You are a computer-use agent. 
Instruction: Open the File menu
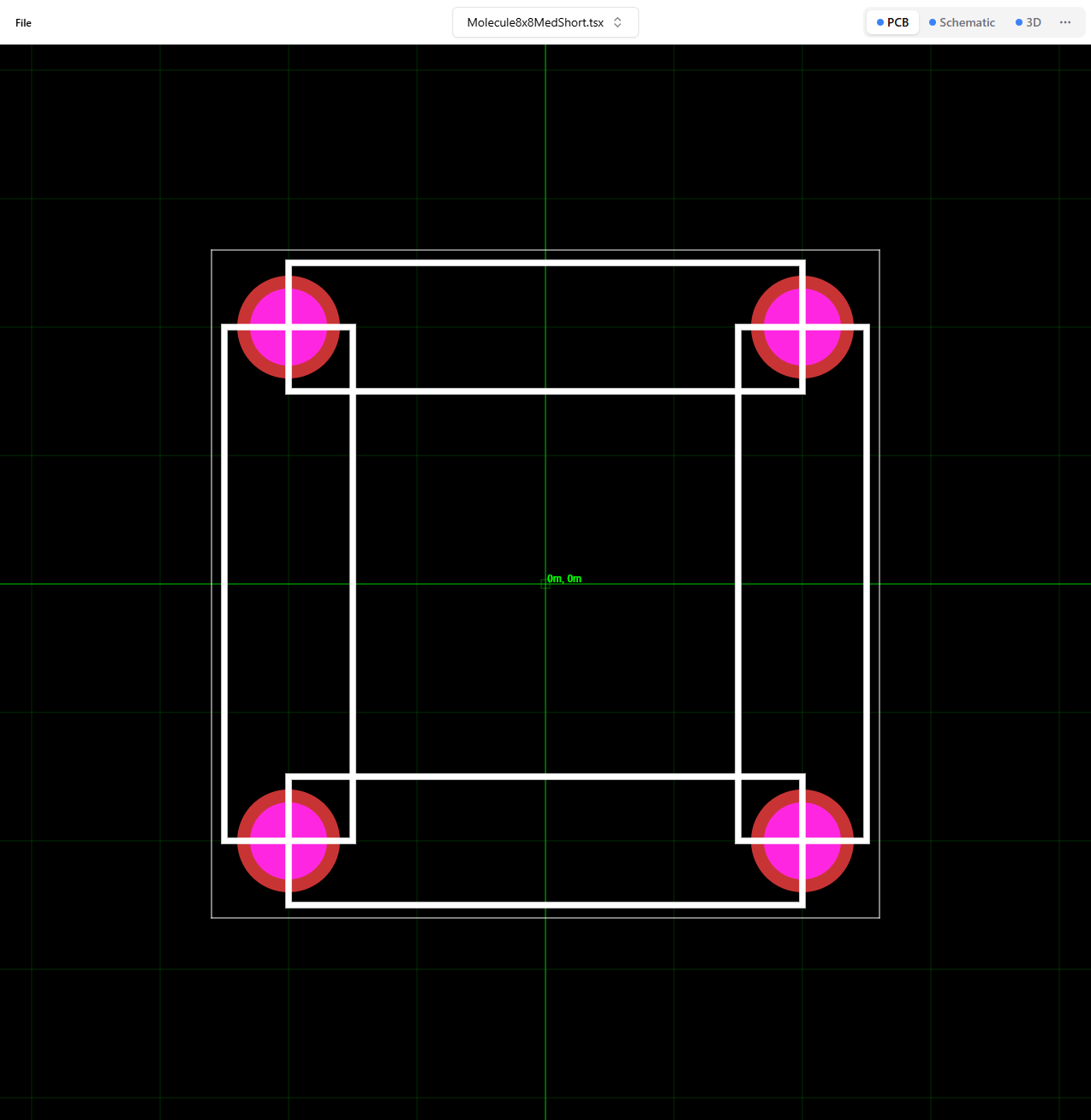click(23, 23)
